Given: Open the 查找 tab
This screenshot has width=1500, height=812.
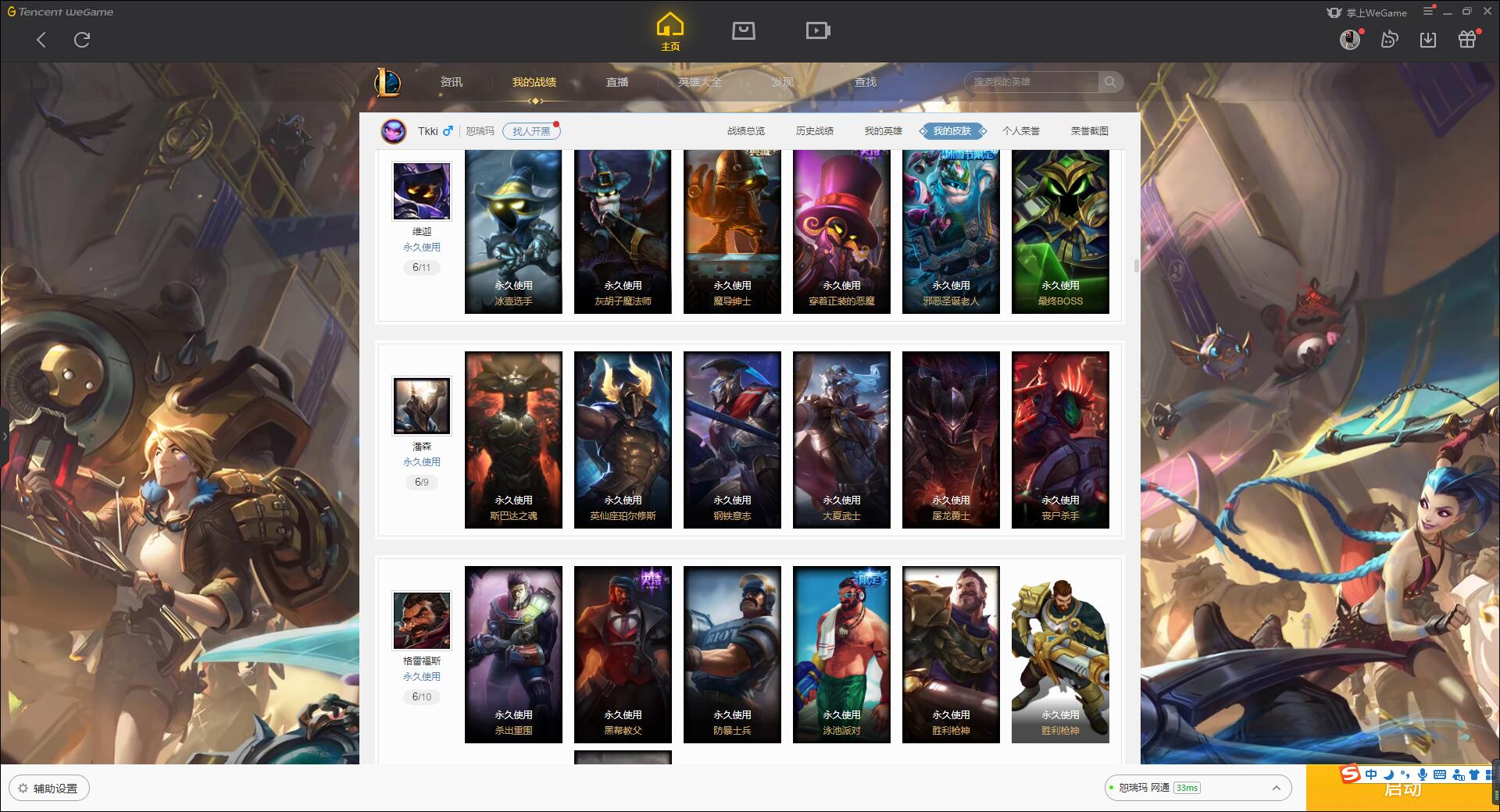Looking at the screenshot, I should 865,82.
